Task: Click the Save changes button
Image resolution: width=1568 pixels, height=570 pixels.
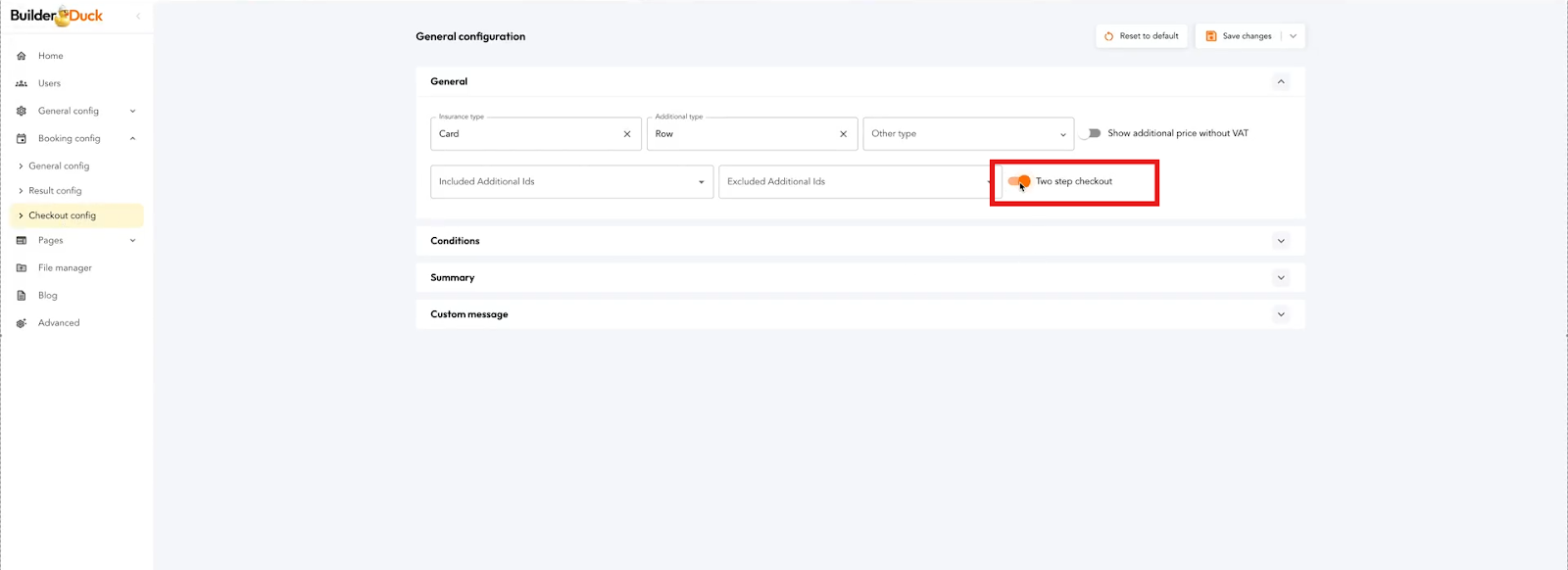Action: [1239, 36]
